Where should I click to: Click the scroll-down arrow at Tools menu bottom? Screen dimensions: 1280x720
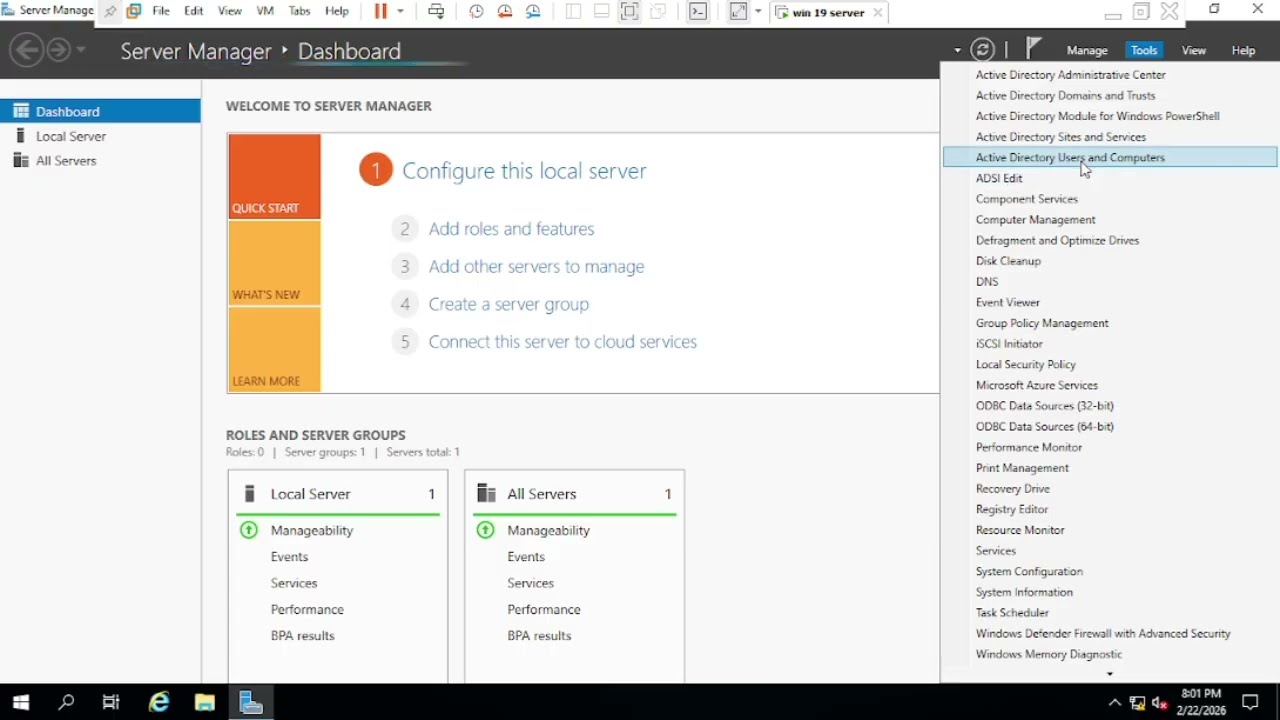1110,674
